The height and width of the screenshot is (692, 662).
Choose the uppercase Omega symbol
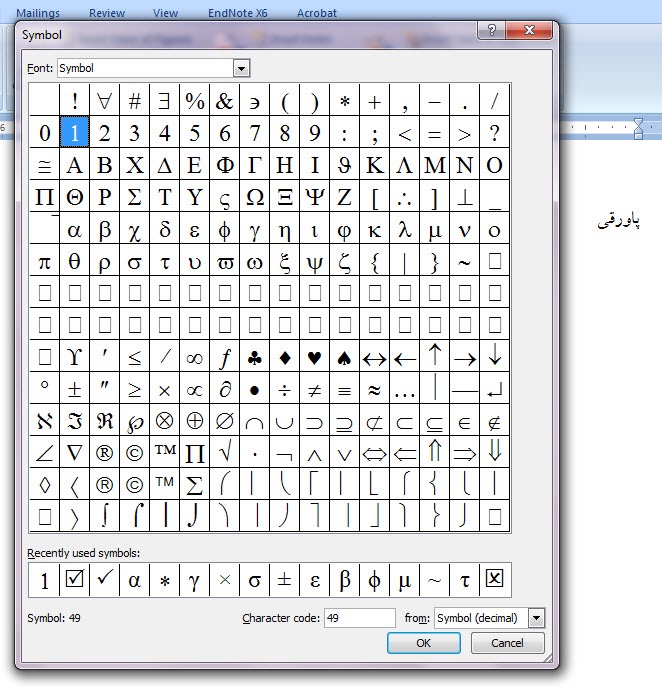[255, 197]
